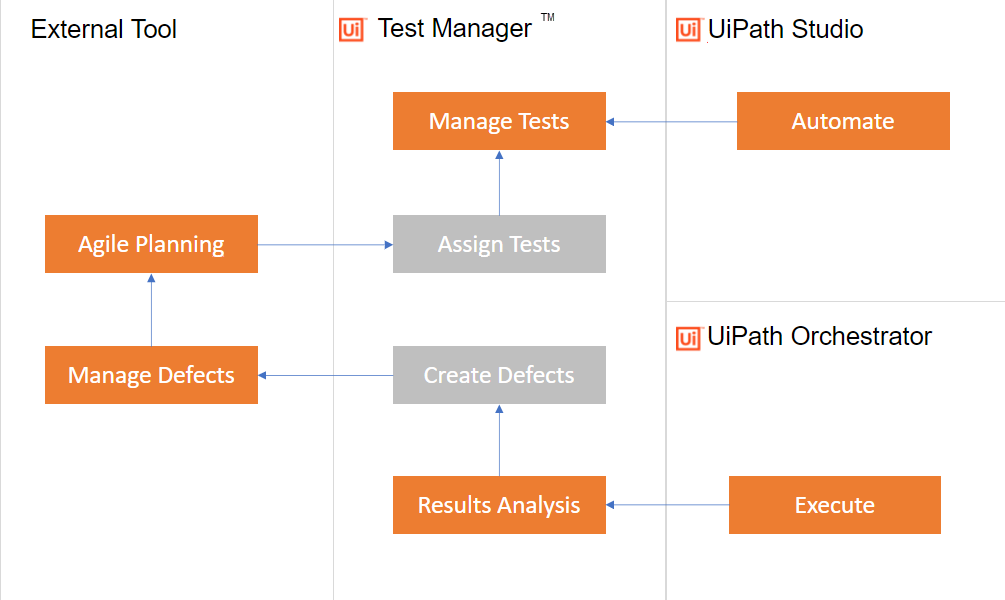Click the Test Manager heading text

455,29
